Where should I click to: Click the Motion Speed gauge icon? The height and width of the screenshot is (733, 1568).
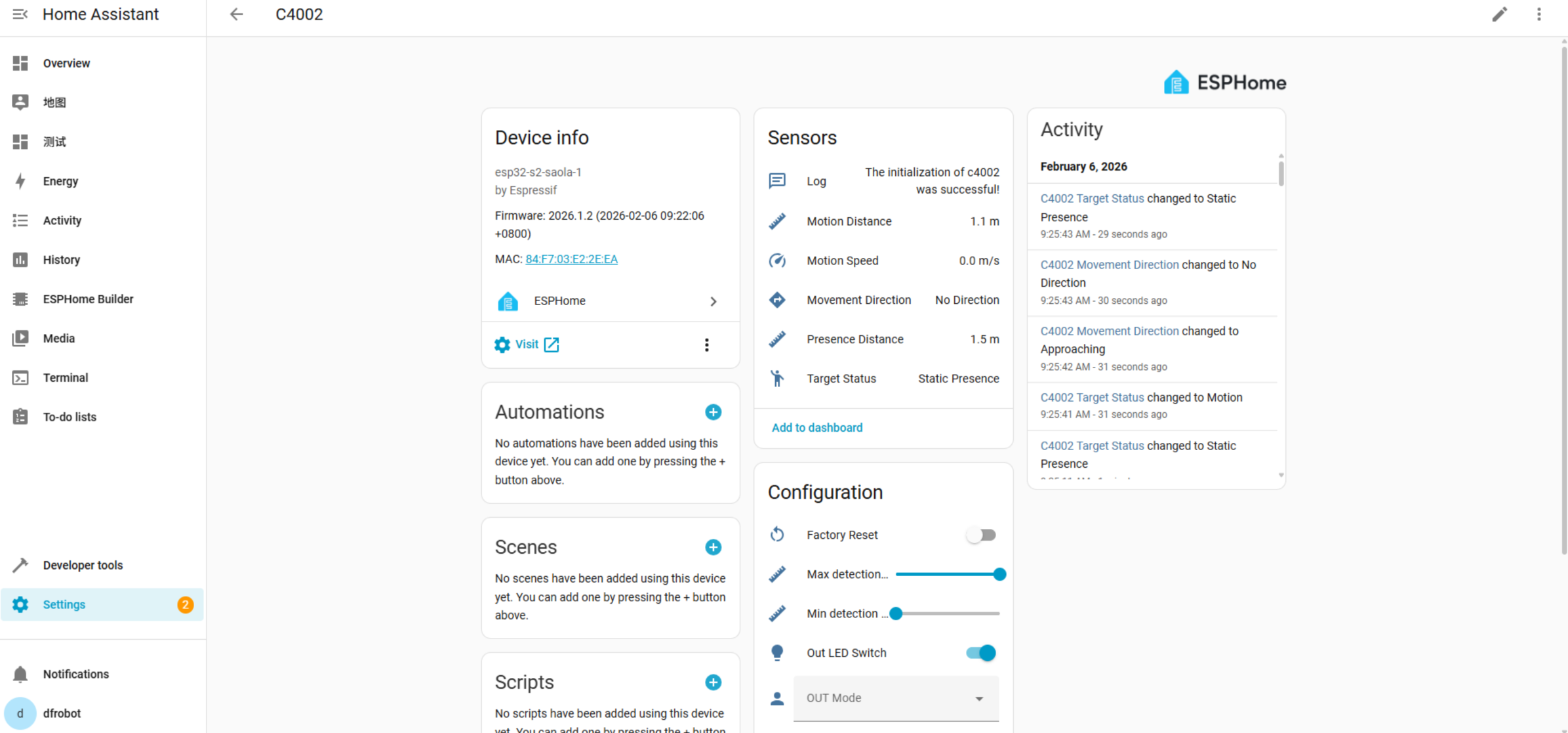777,261
